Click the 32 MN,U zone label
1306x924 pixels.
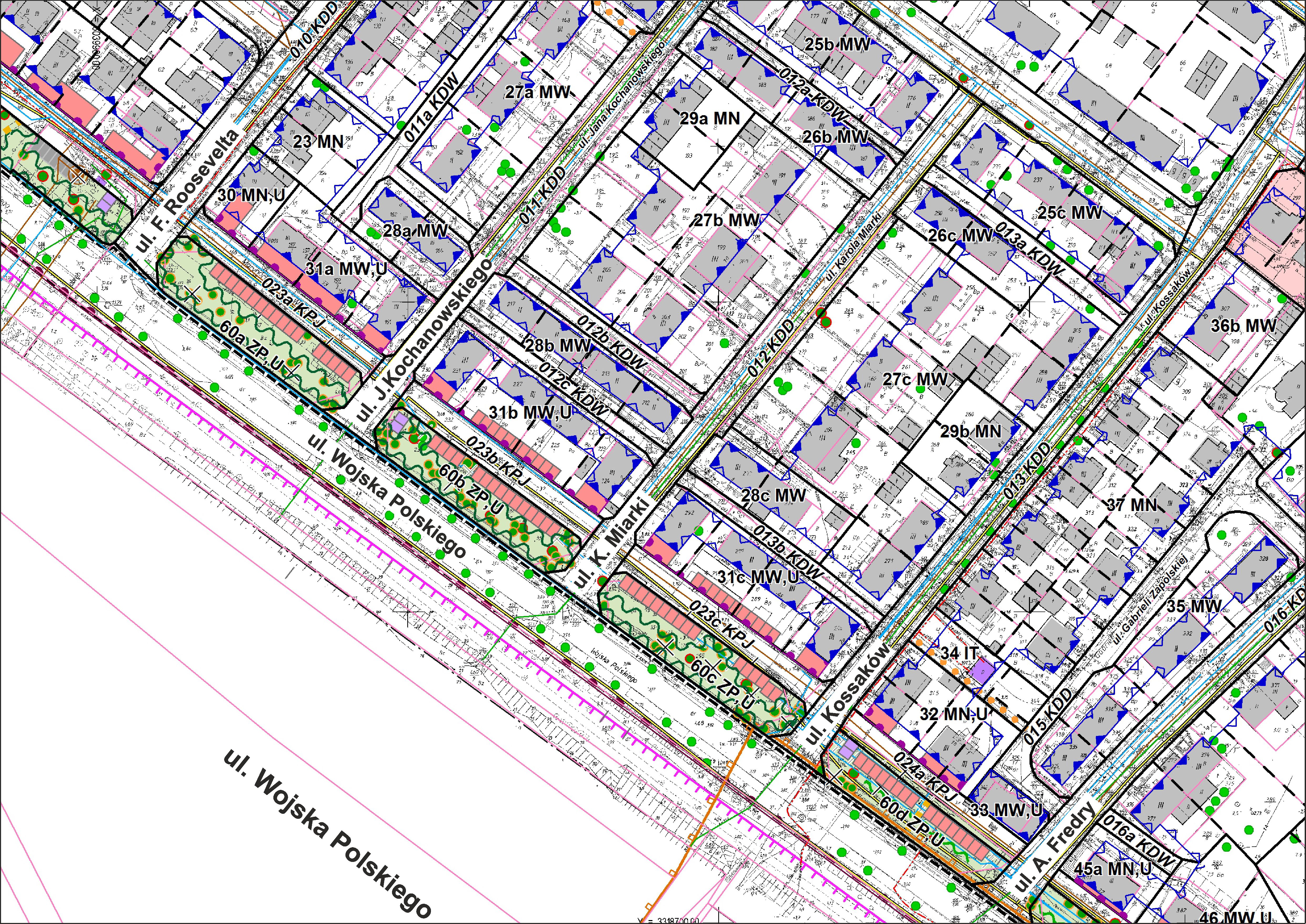click(x=954, y=714)
